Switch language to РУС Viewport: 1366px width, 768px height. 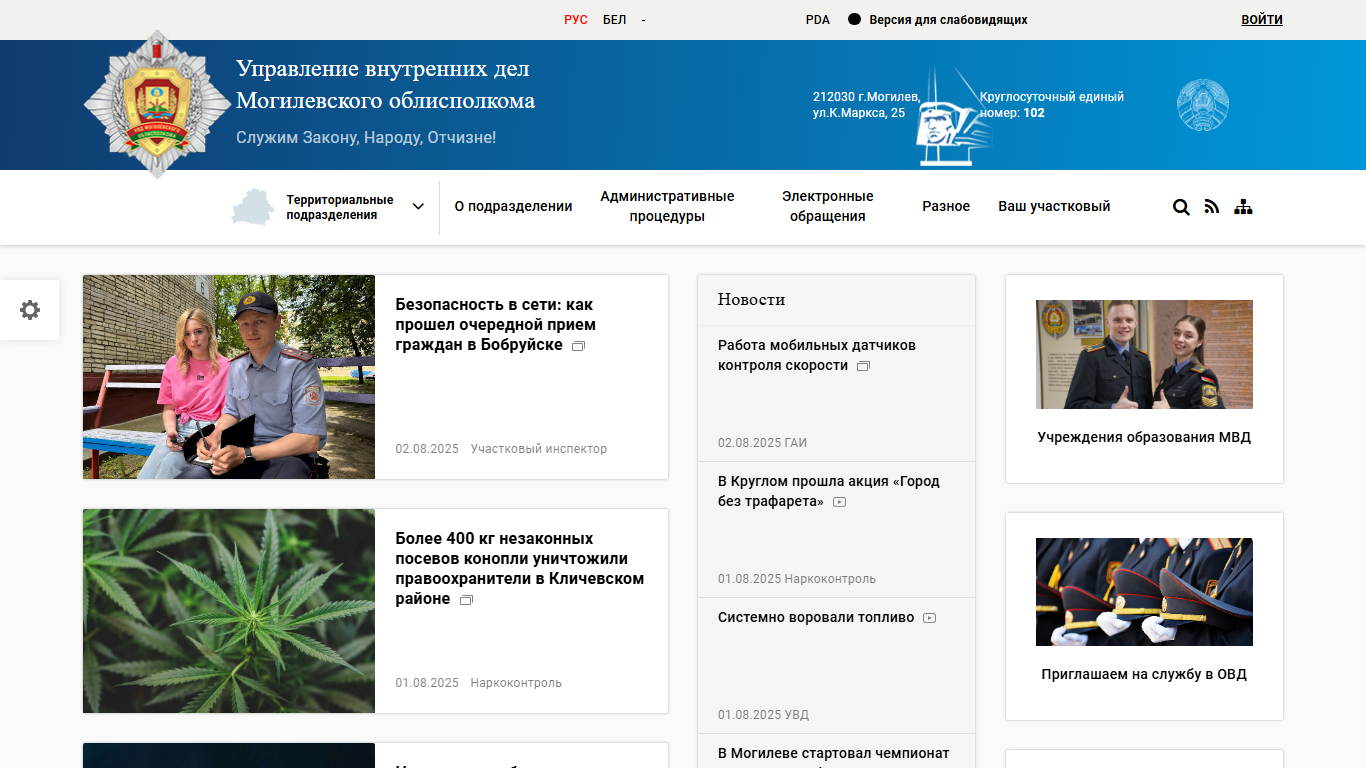(x=576, y=20)
